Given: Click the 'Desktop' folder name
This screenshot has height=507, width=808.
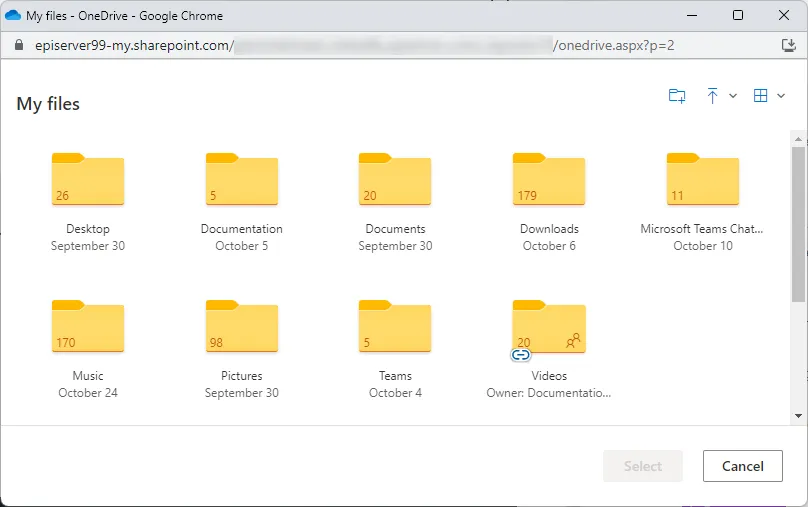Looking at the screenshot, I should pos(88,229).
